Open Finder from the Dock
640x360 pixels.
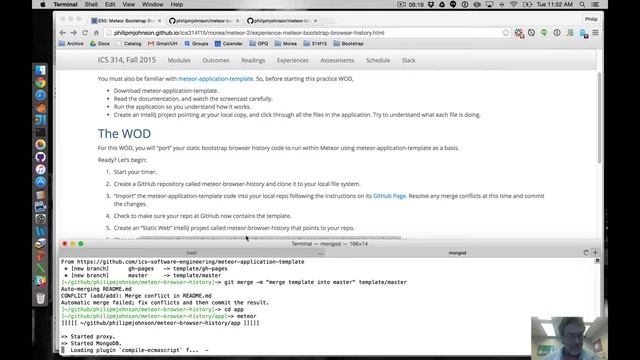[40, 70]
